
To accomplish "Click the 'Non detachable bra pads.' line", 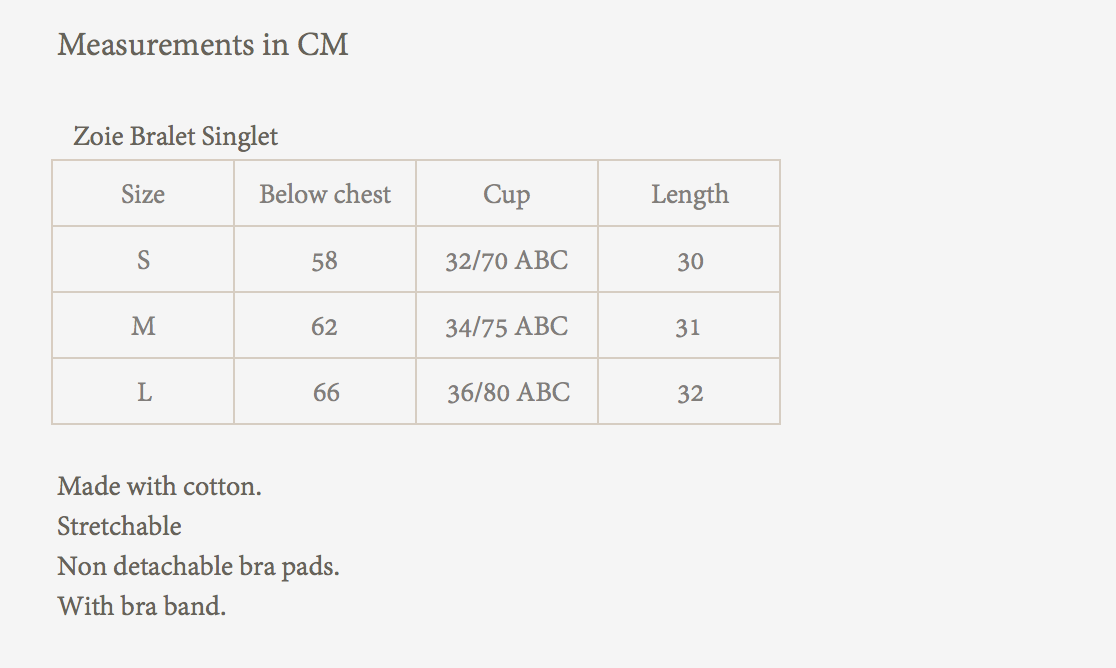I will coord(198,566).
